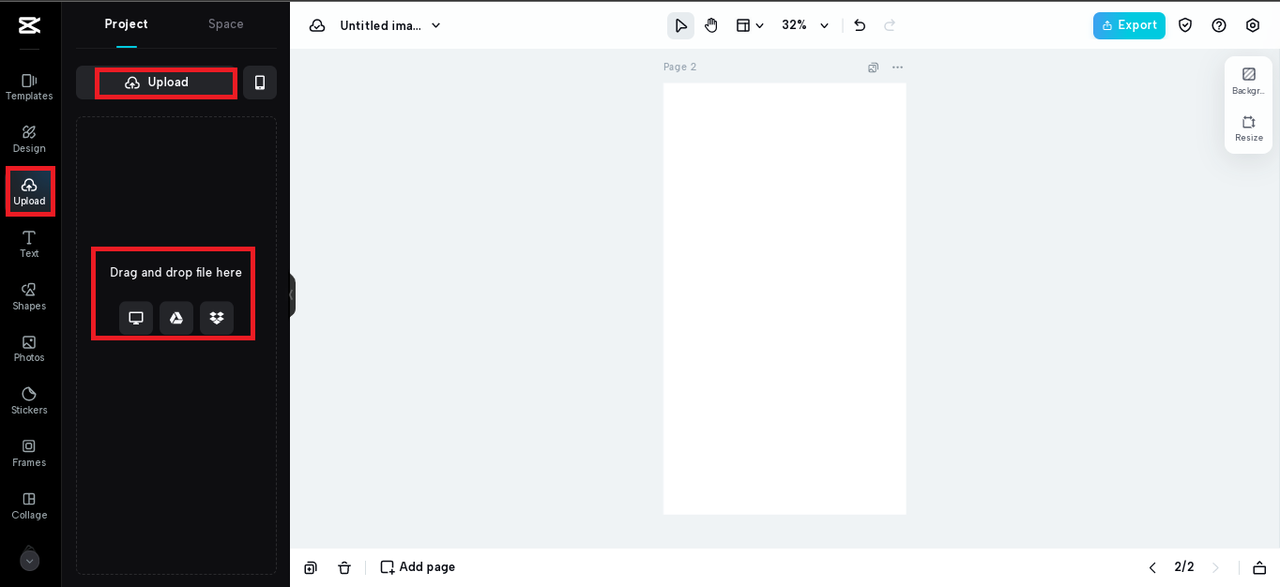Open the Help question mark icon

pyautogui.click(x=1219, y=25)
